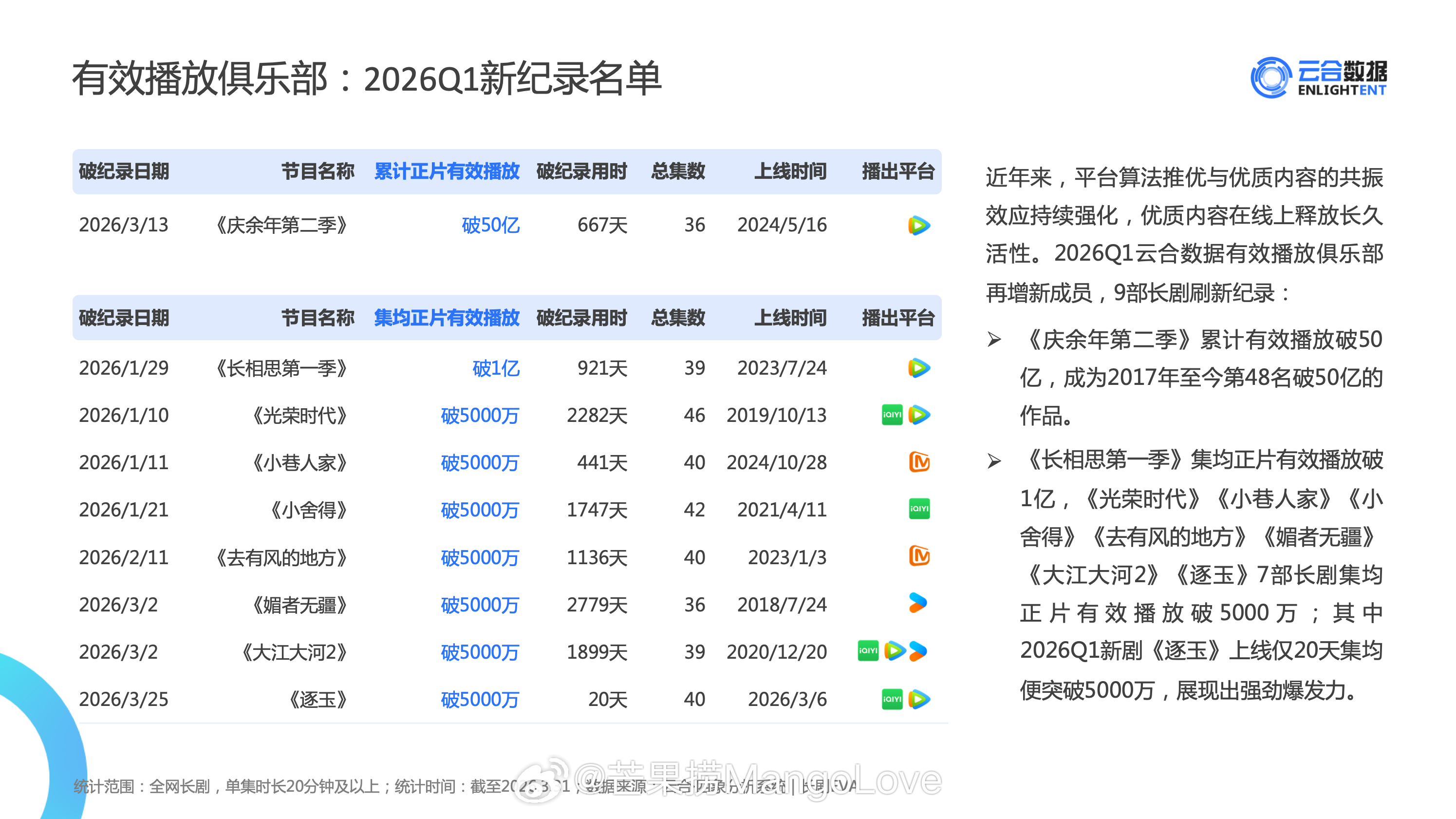
Task: Open the 破50亿 link for 庆余年第二季
Action: 491,225
